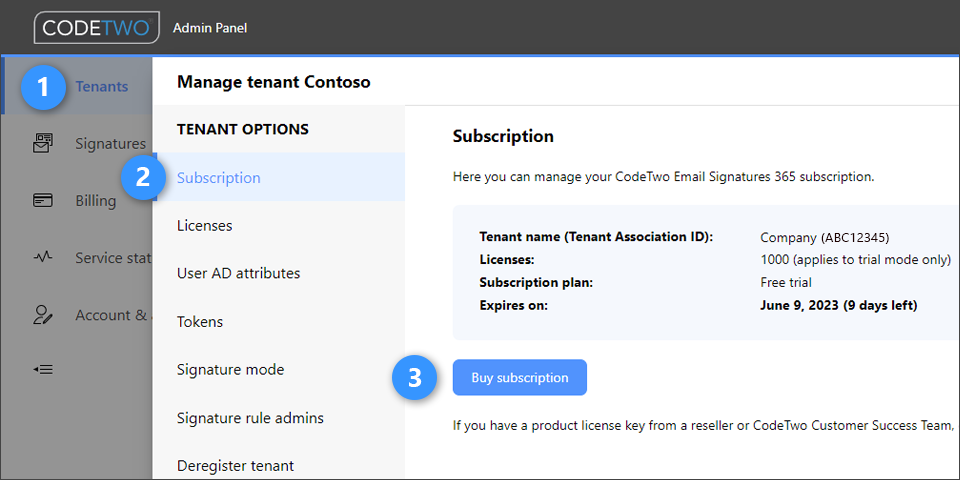Open the Signature mode option
Image resolution: width=960 pixels, height=480 pixels.
pos(230,370)
